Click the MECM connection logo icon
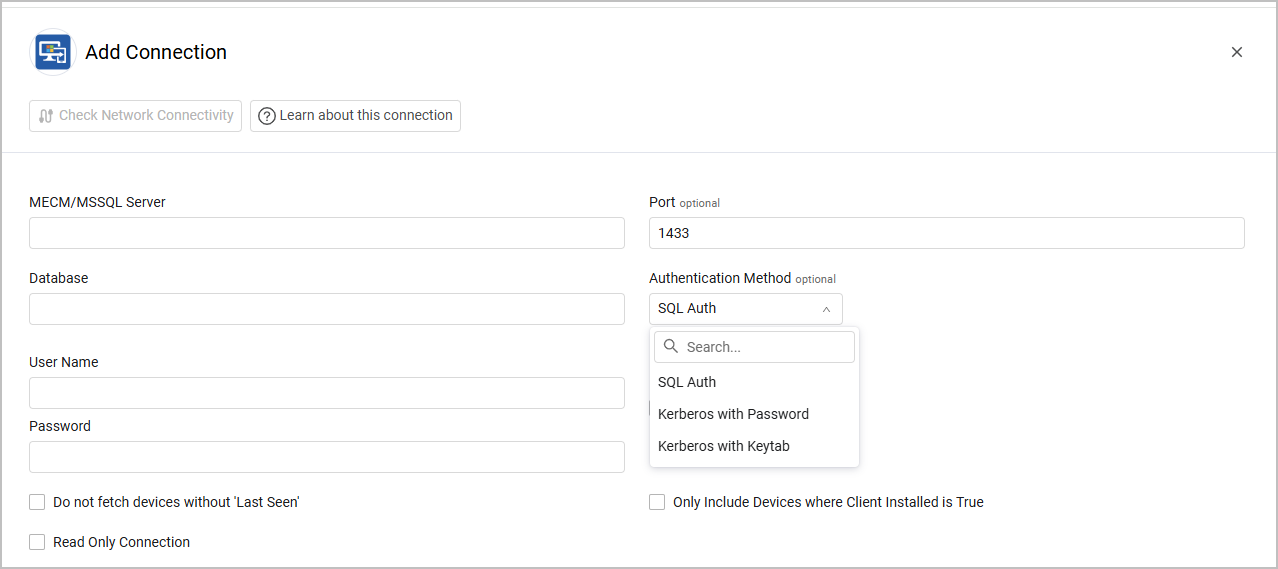 53,52
